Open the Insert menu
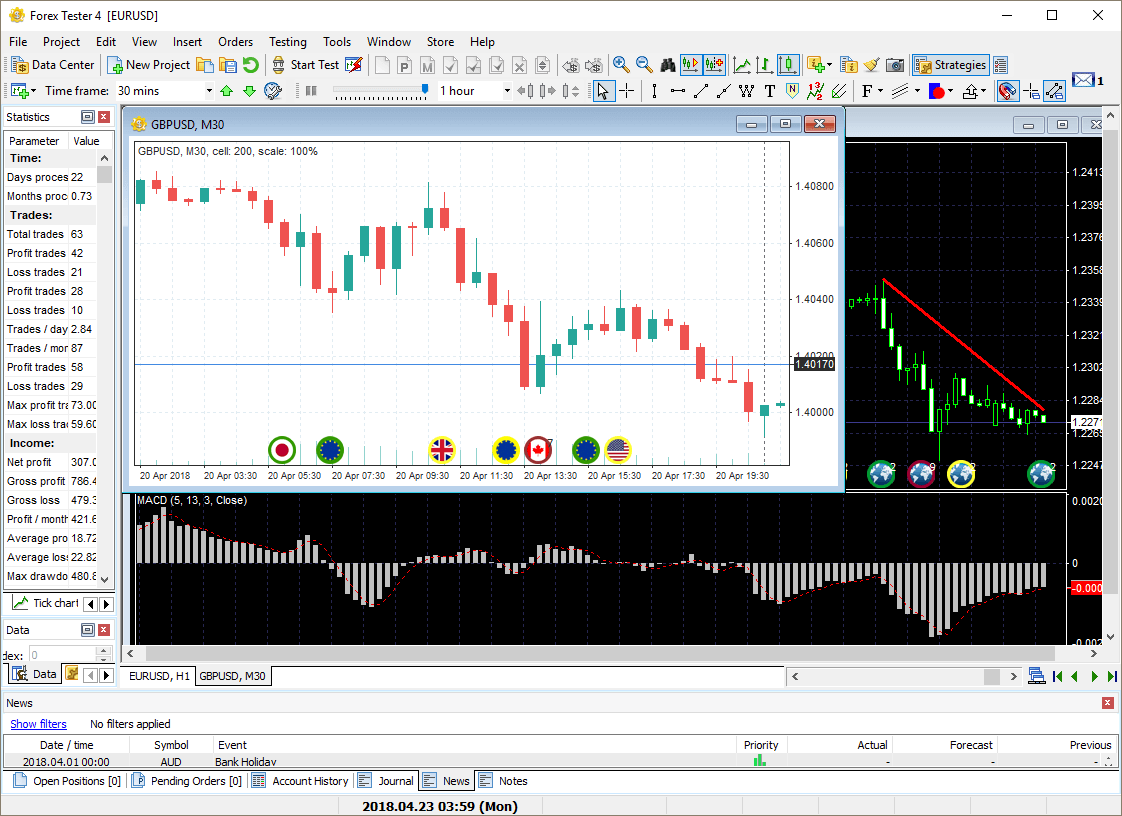 (187, 42)
